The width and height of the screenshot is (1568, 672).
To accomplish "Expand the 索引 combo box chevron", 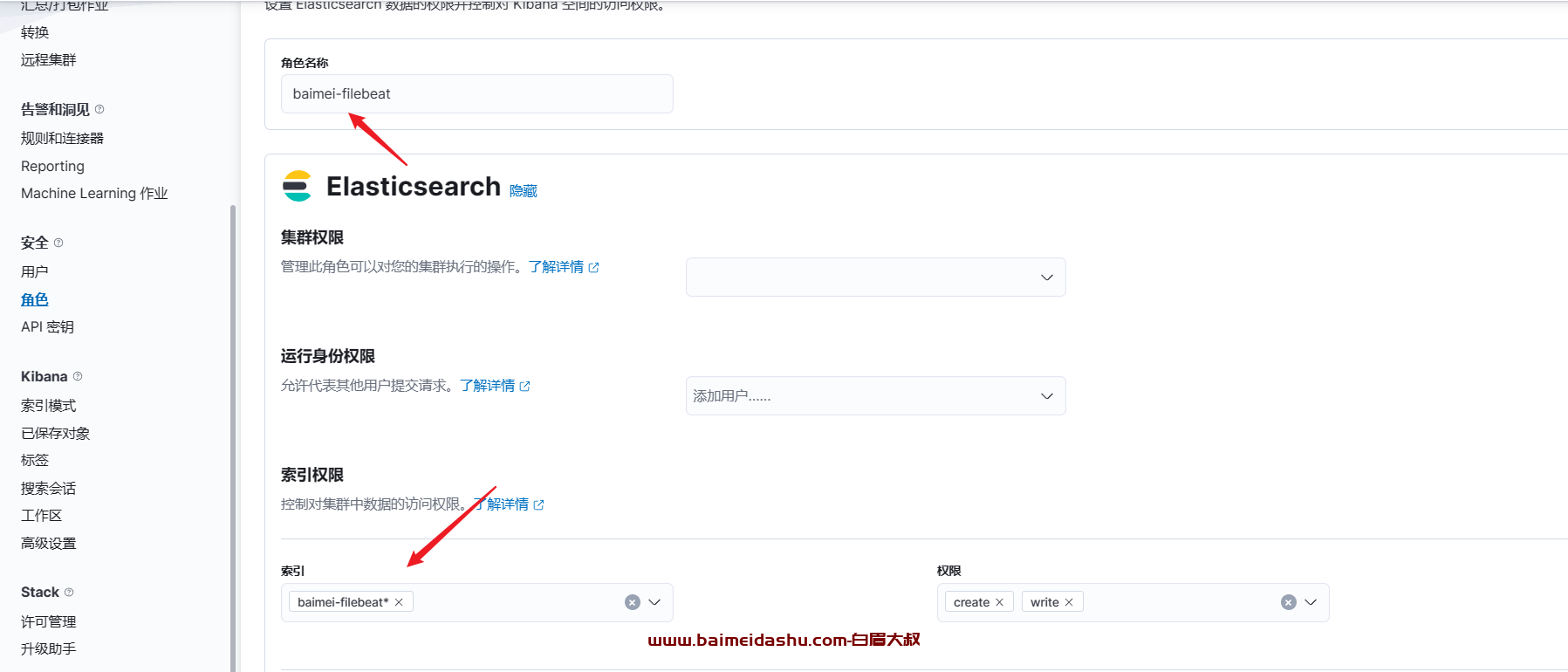I will [x=655, y=602].
